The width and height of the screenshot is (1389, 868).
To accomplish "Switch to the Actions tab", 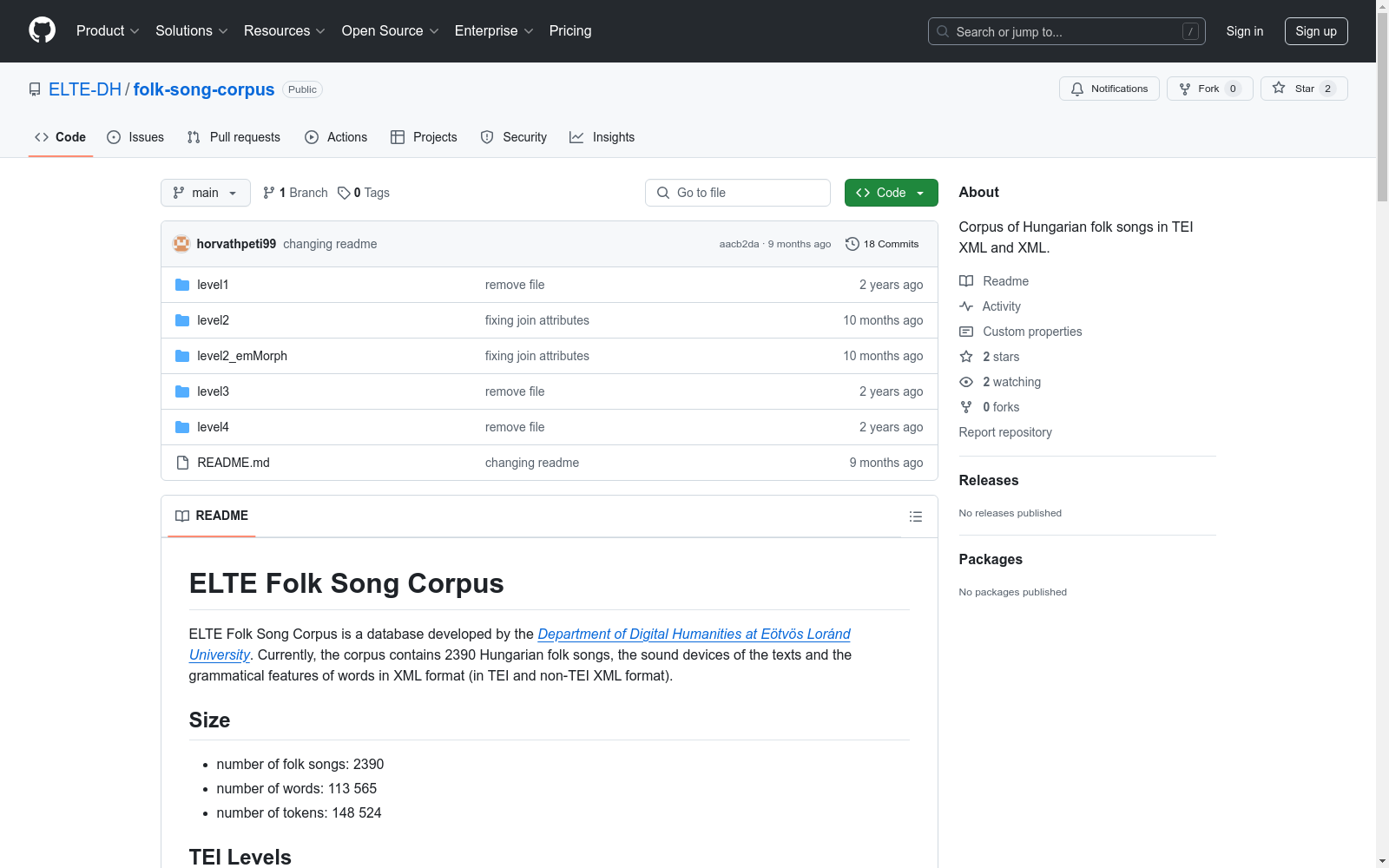I will [x=336, y=137].
